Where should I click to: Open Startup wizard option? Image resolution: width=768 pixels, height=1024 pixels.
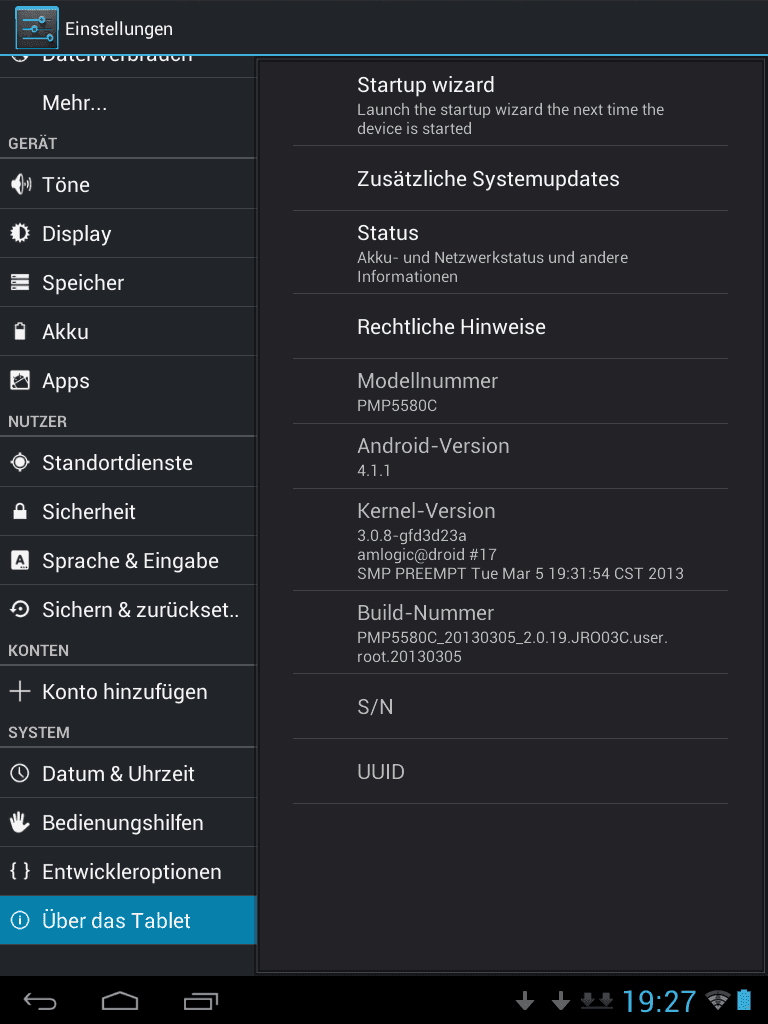pos(510,105)
